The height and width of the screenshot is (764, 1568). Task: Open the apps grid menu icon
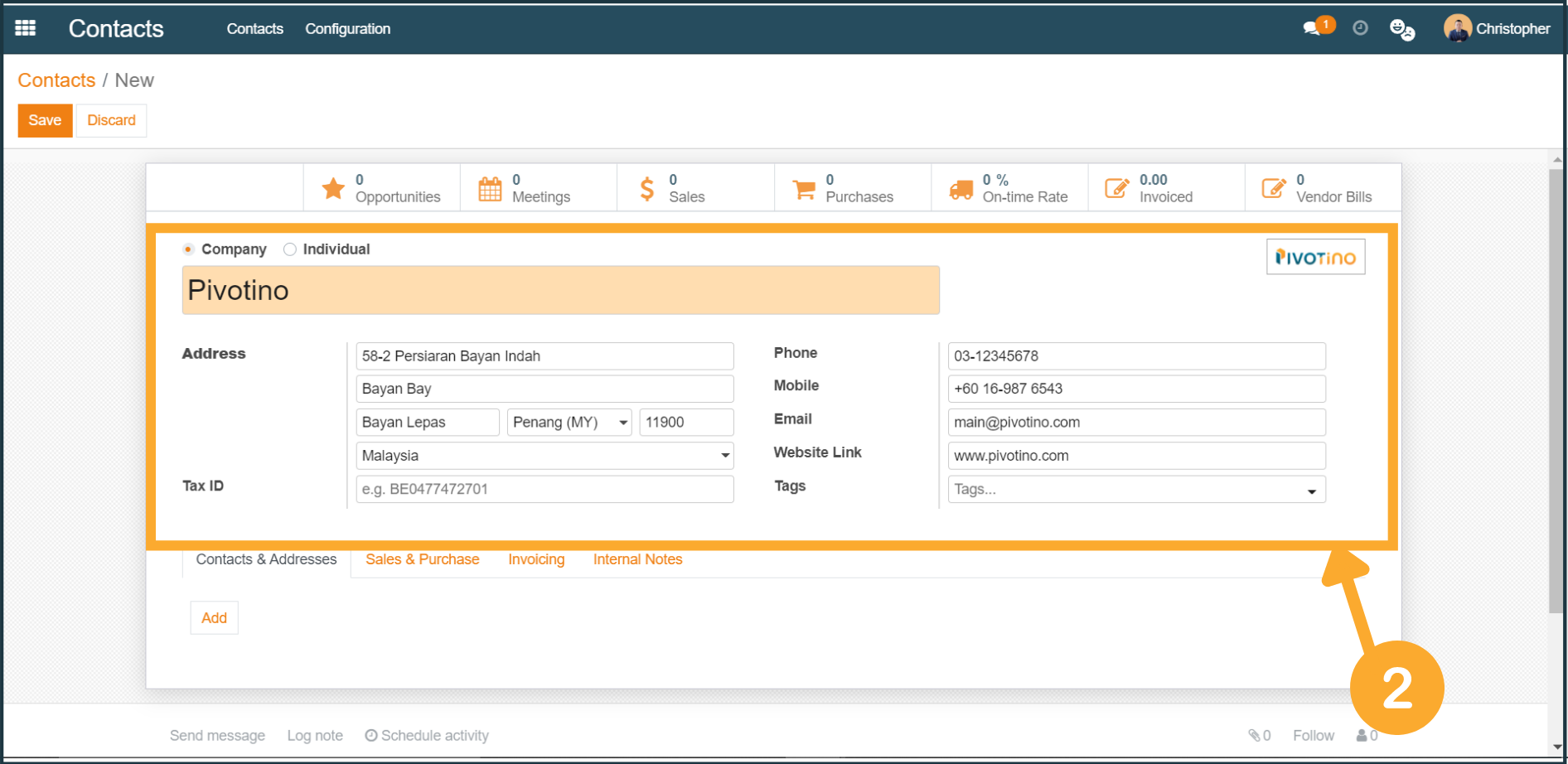pyautogui.click(x=26, y=28)
